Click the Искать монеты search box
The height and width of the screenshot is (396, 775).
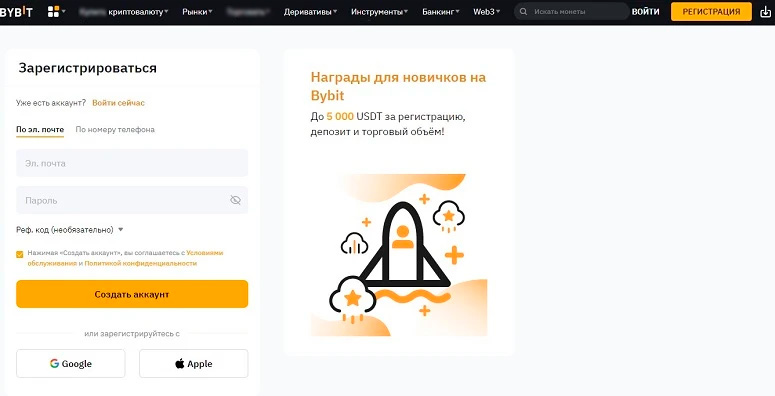tap(572, 11)
